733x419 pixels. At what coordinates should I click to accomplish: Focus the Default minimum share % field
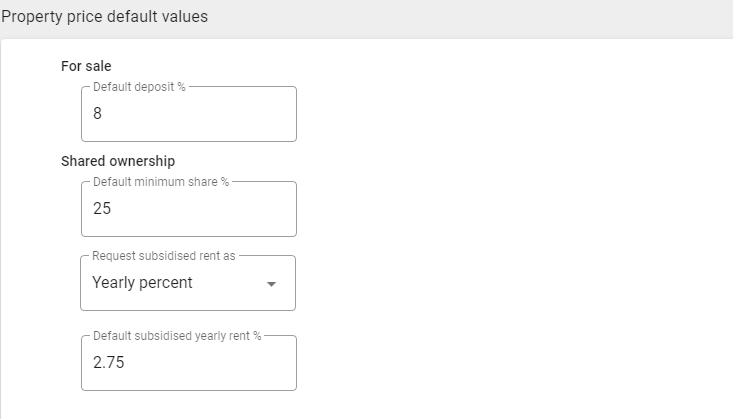click(189, 209)
